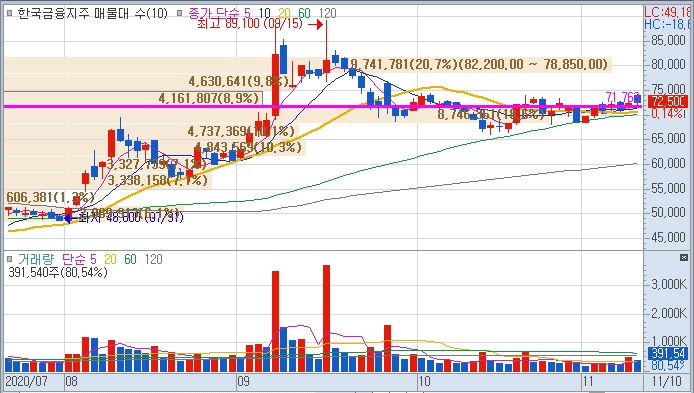694x393 pixels.
Task: Click the 4,630,641(9.8%) volume profile bar
Action: coord(146,81)
